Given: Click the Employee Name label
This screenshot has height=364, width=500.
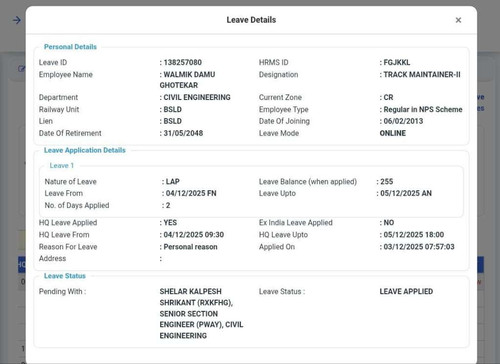Looking at the screenshot, I should tap(66, 75).
